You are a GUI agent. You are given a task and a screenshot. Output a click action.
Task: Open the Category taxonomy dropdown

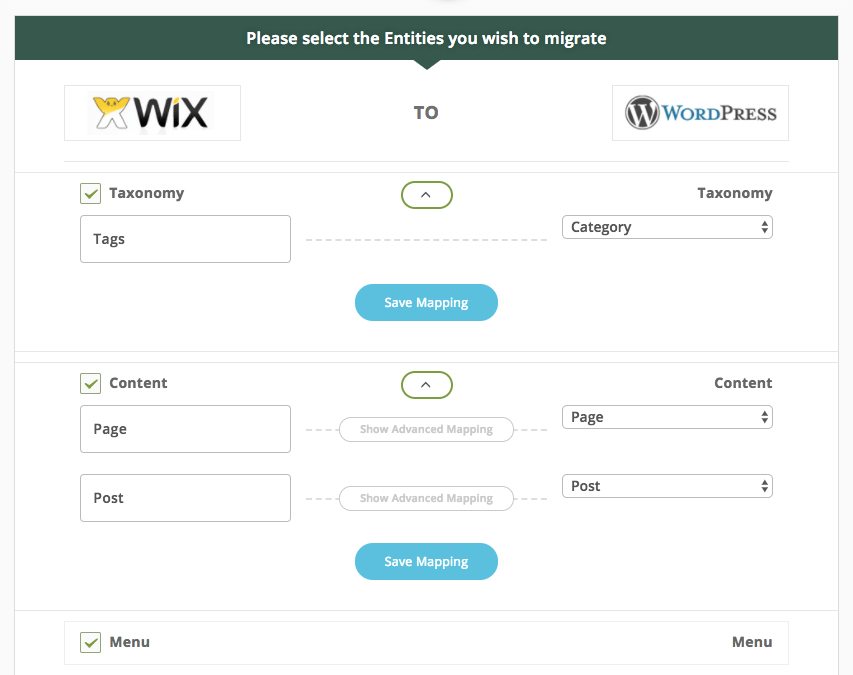666,227
